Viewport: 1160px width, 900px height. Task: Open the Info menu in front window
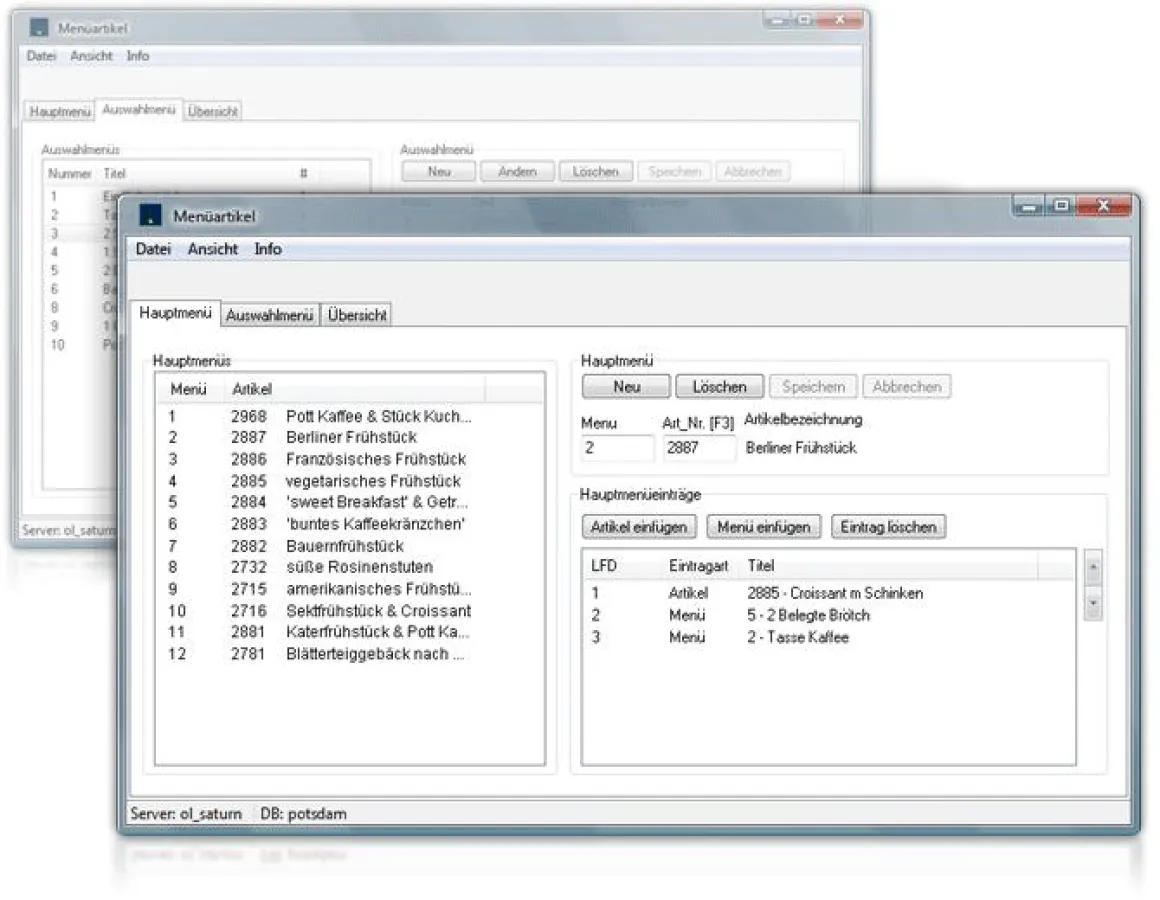click(x=268, y=249)
